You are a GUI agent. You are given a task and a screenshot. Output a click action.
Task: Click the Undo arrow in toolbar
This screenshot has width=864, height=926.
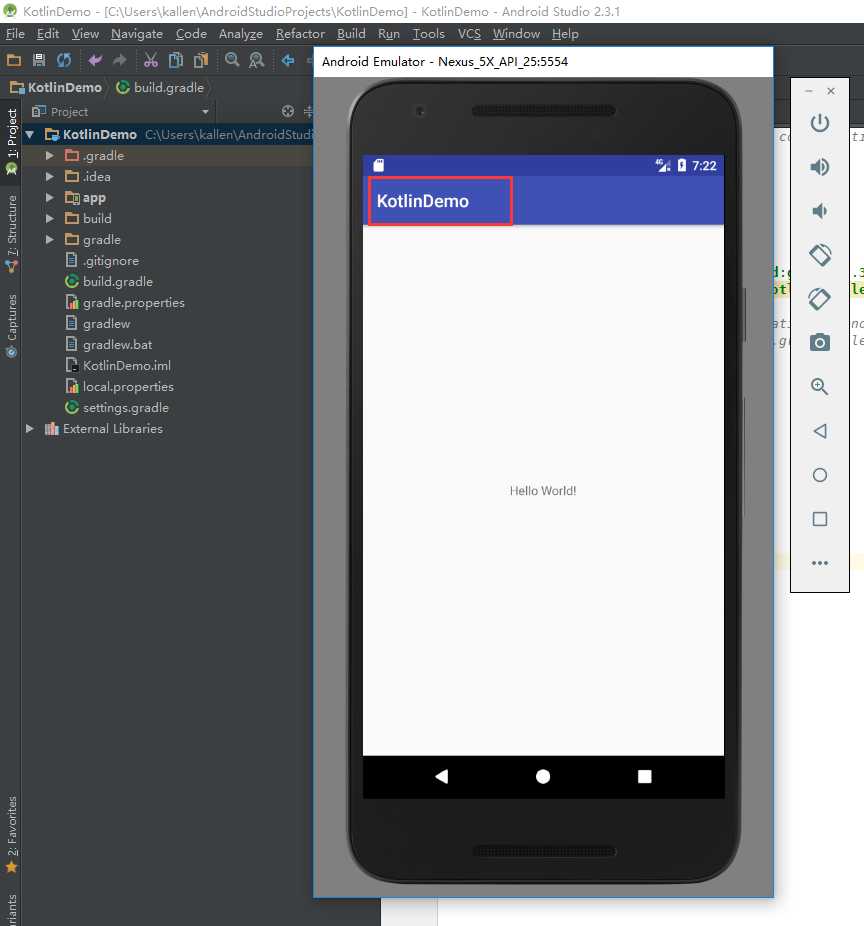(x=94, y=60)
